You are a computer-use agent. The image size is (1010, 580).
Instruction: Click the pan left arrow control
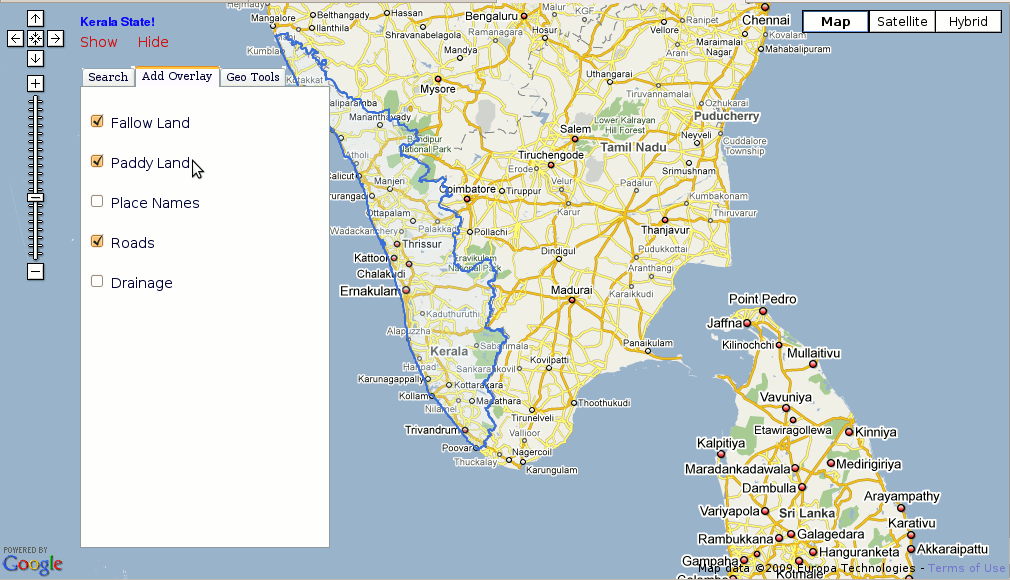14,37
